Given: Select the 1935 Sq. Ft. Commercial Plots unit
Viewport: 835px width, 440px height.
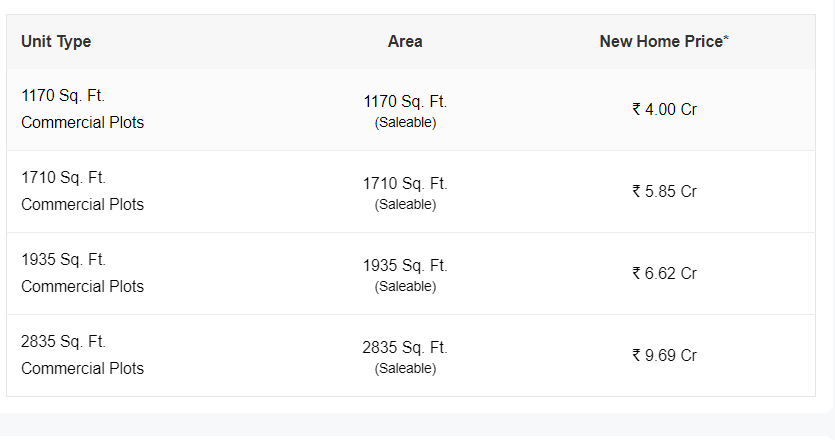Looking at the screenshot, I should tap(83, 273).
